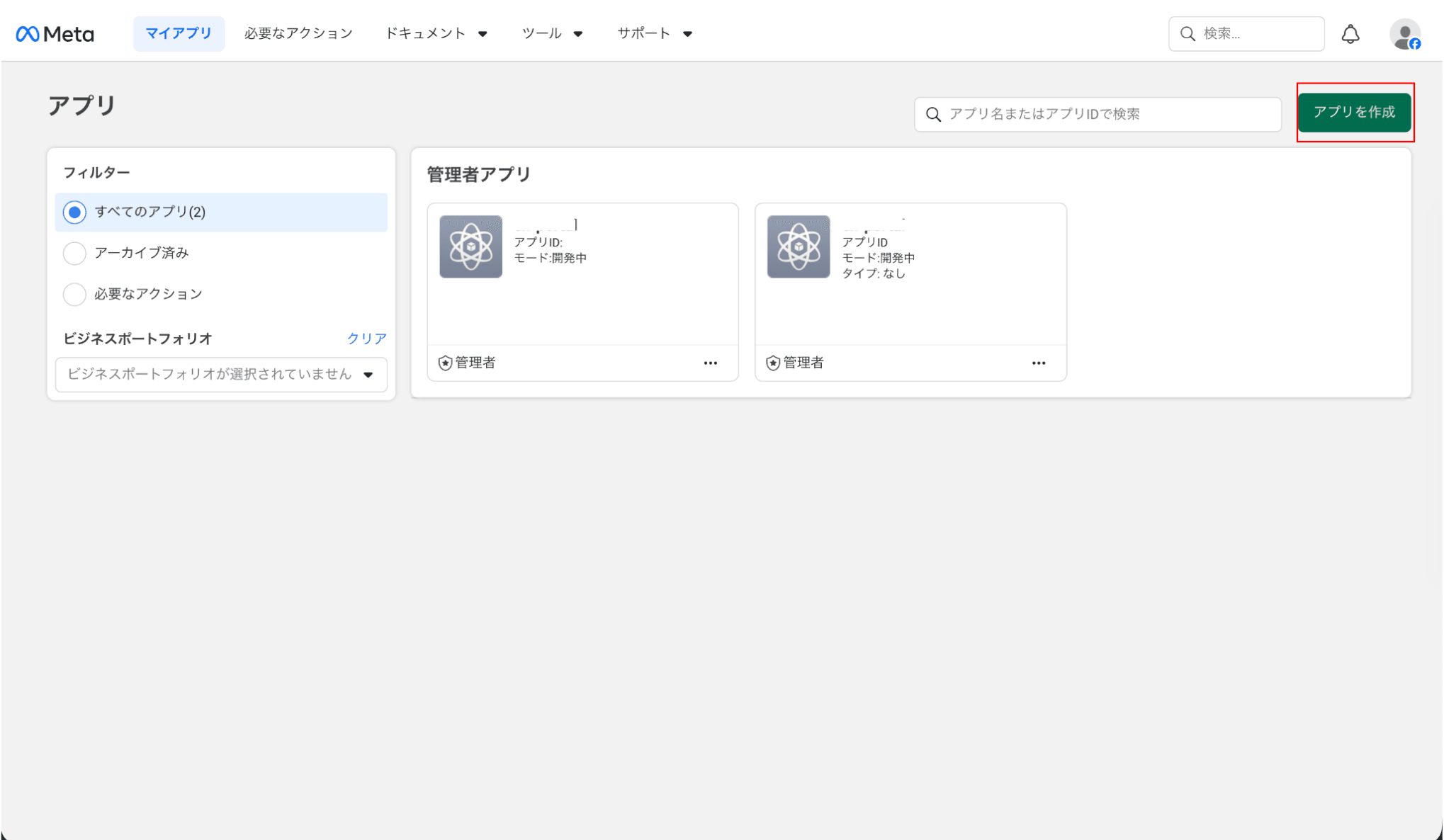This screenshot has height=840, width=1444.
Task: Click the first card's 管理者 shield icon
Action: [x=445, y=363]
